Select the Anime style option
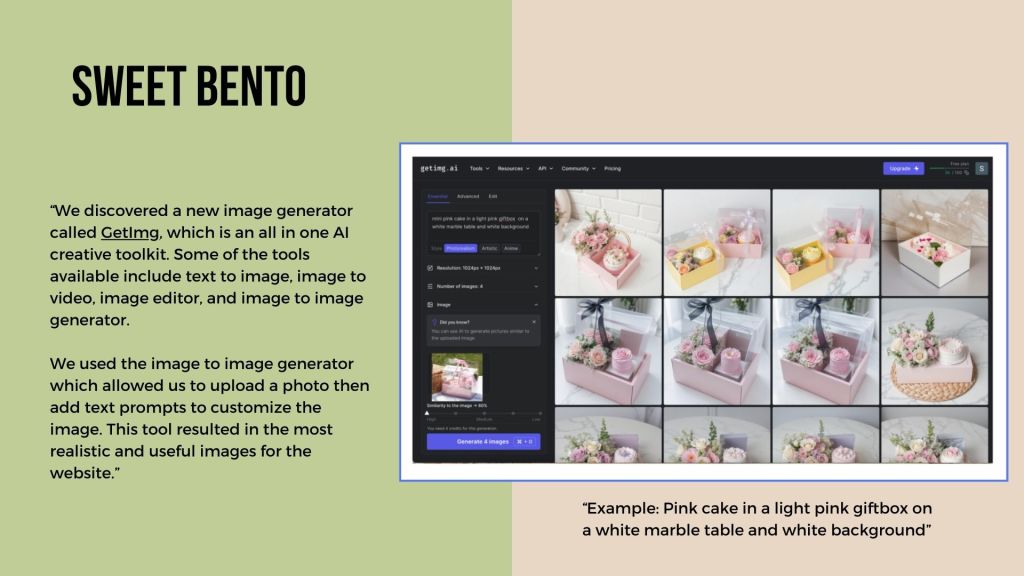The height and width of the screenshot is (576, 1024). point(511,248)
